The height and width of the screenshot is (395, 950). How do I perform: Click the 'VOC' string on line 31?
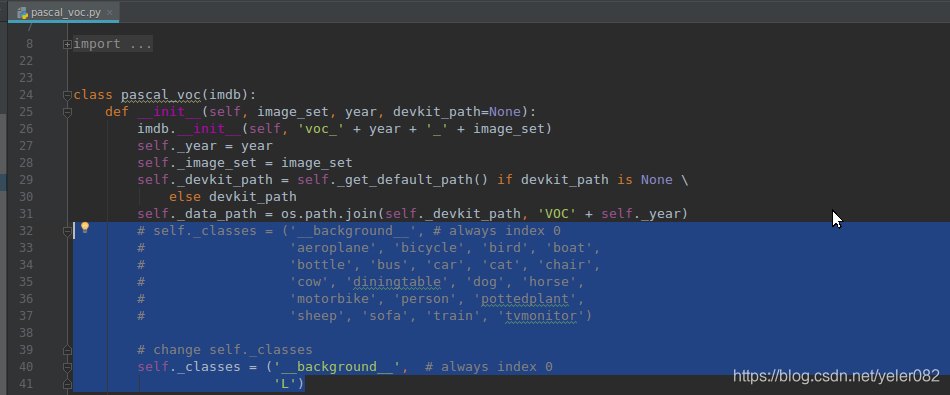(x=557, y=214)
